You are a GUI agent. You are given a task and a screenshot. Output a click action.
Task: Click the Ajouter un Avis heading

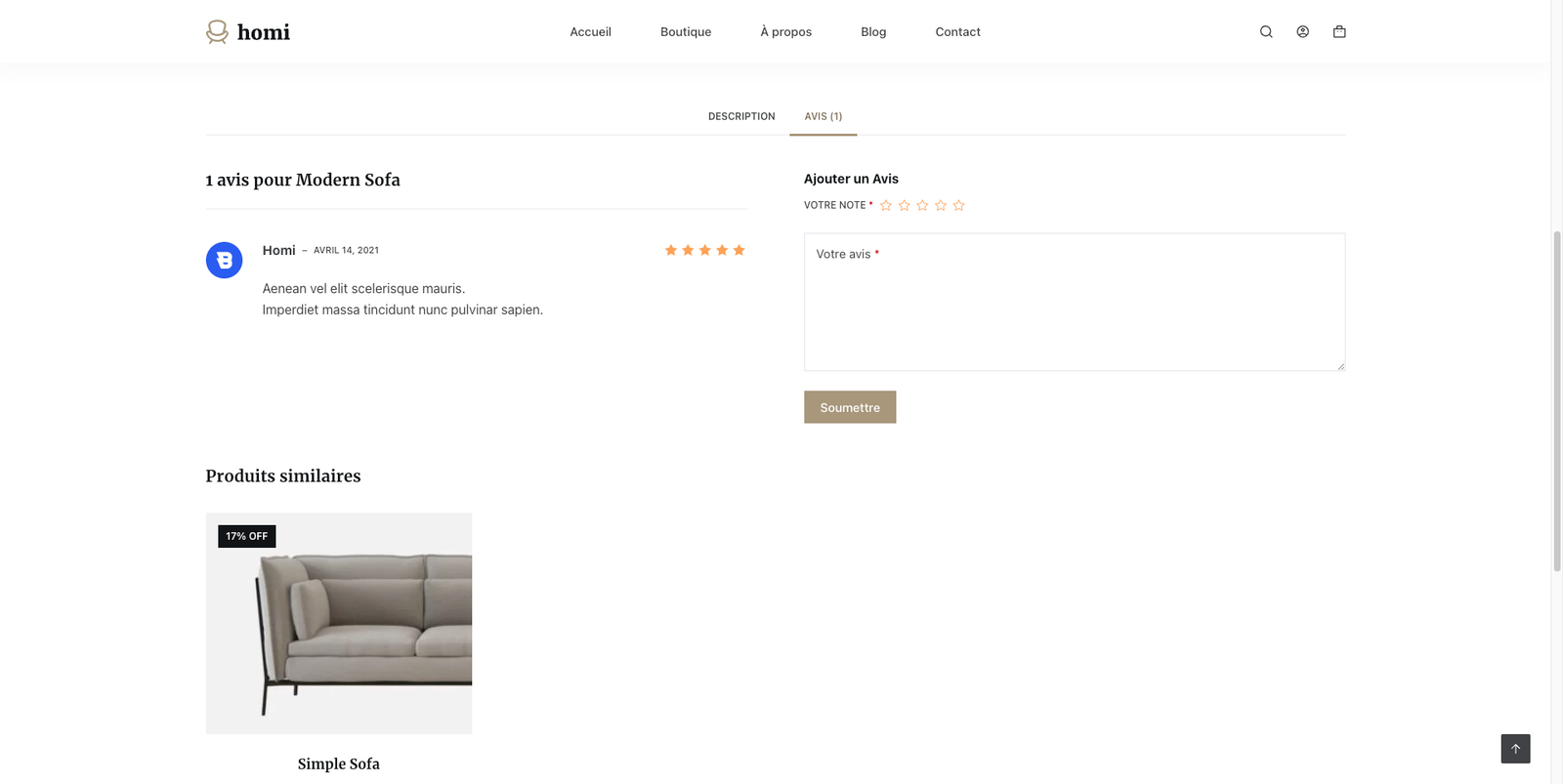coord(851,179)
